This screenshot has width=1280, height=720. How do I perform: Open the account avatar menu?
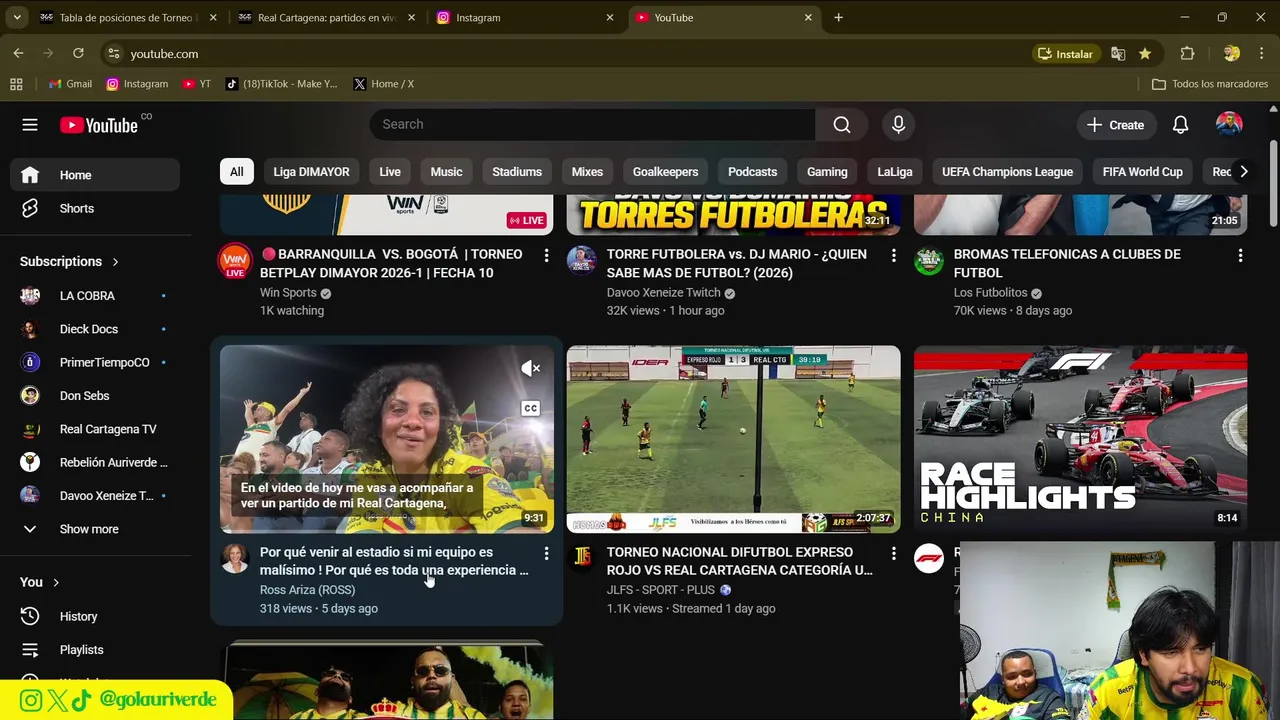[1229, 124]
